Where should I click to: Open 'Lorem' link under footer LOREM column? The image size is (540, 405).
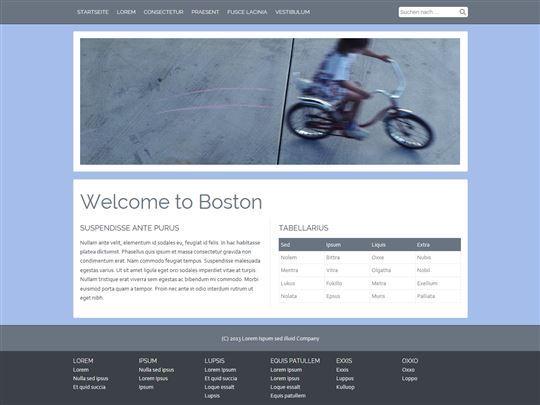[81, 370]
